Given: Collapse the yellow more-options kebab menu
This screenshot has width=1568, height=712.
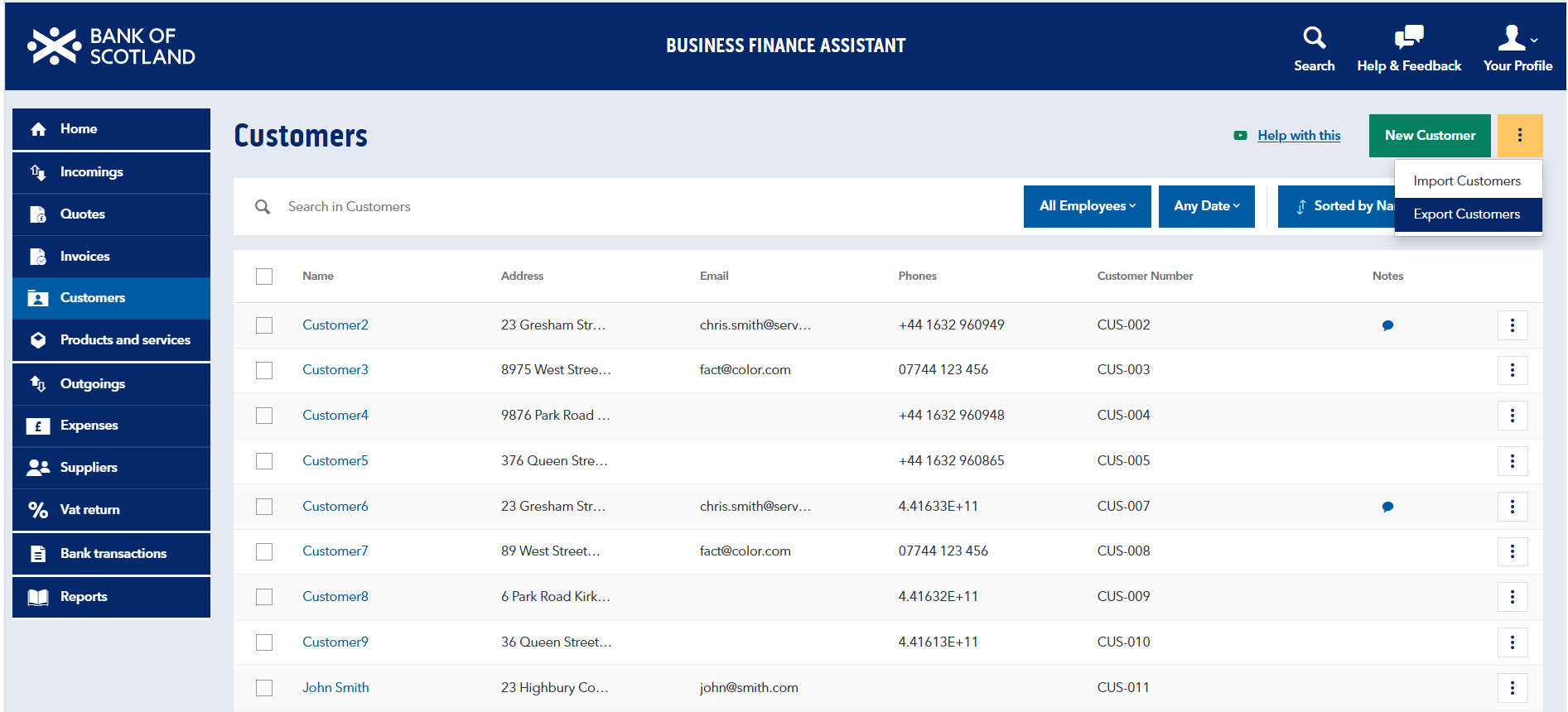Looking at the screenshot, I should pos(1519,136).
